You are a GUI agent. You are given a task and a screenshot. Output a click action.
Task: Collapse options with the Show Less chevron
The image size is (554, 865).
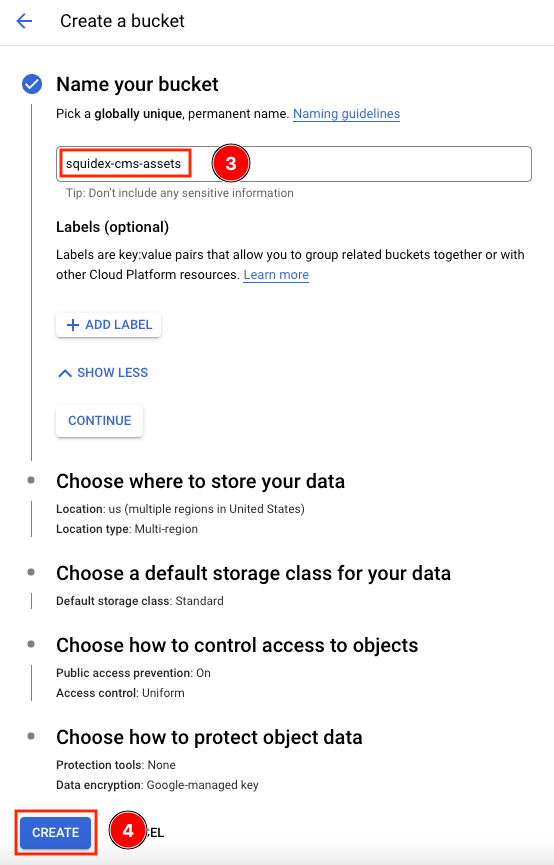tap(65, 373)
